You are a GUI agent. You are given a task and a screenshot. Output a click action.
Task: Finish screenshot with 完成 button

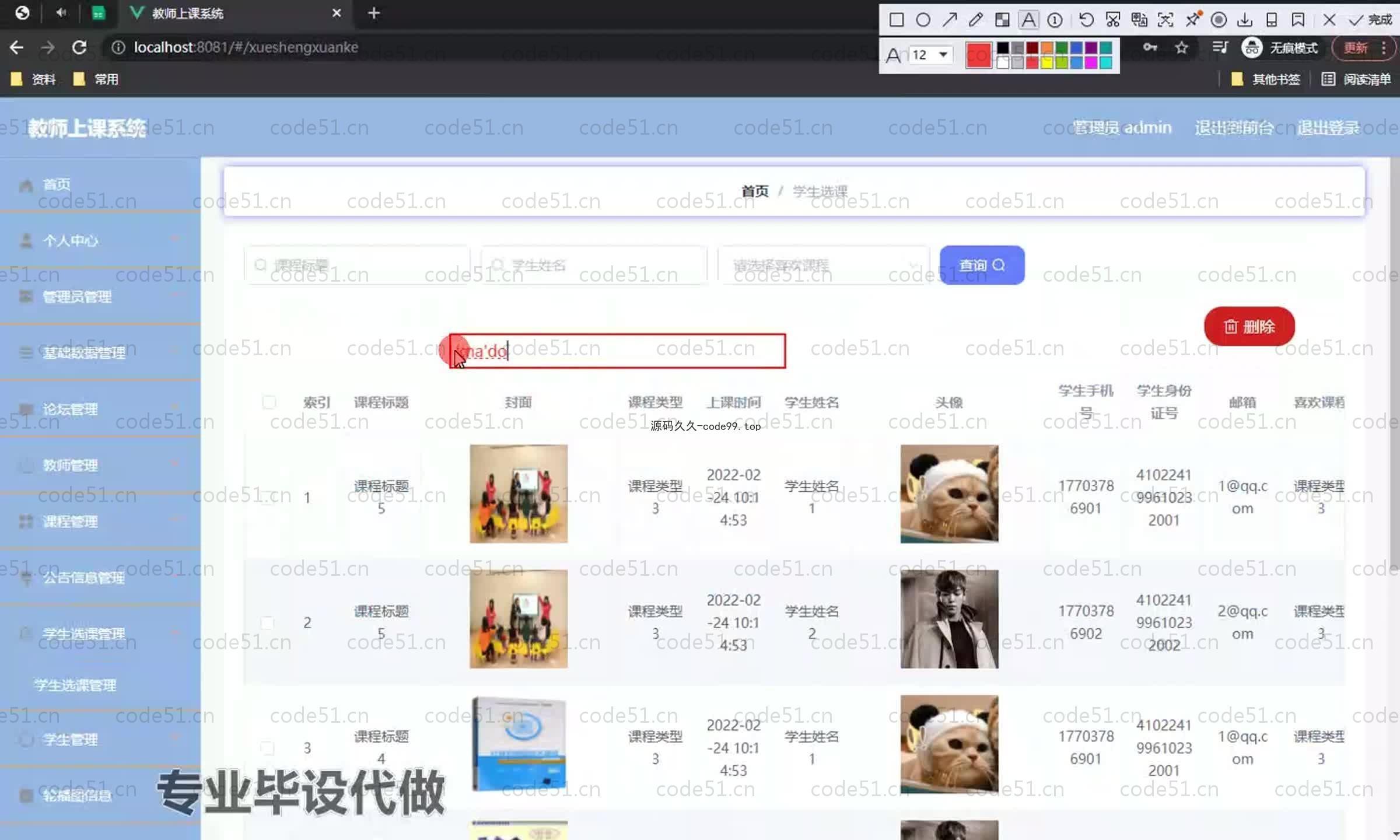[x=1371, y=20]
